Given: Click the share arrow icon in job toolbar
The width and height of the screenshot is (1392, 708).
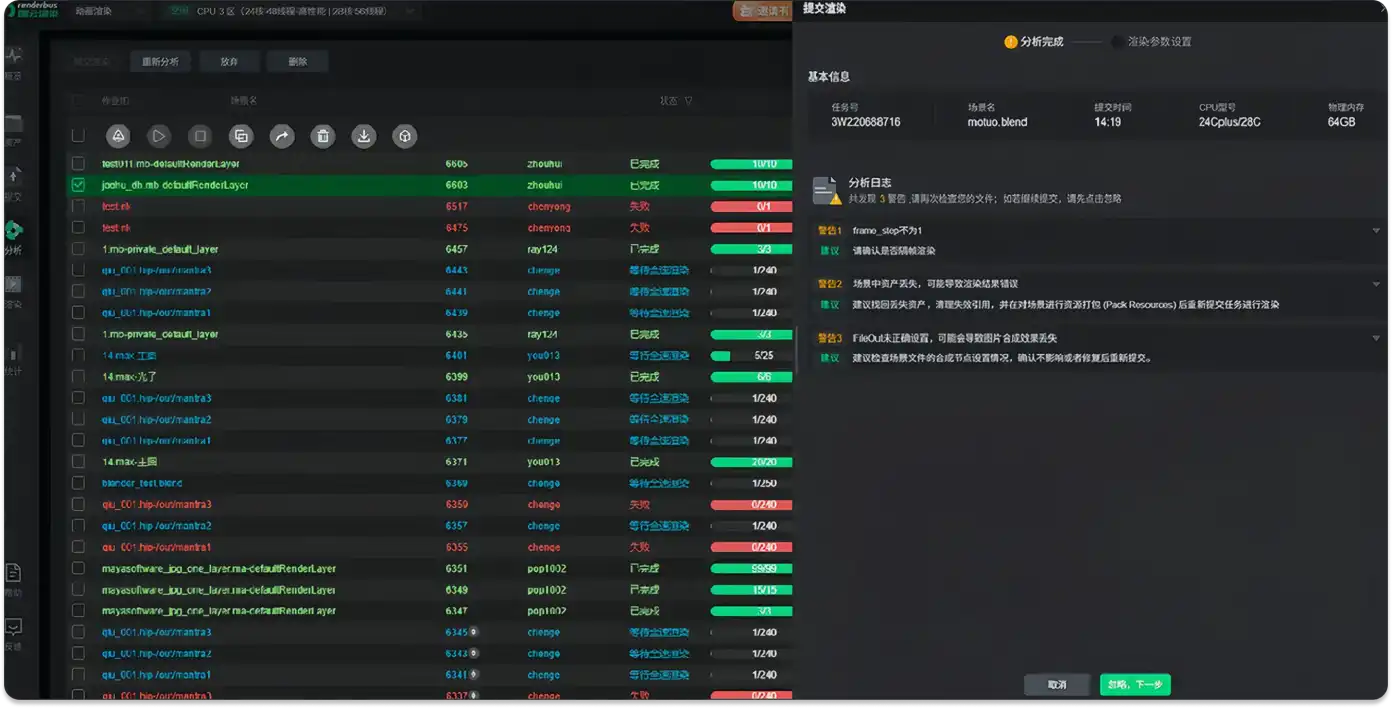Looking at the screenshot, I should 282,137.
